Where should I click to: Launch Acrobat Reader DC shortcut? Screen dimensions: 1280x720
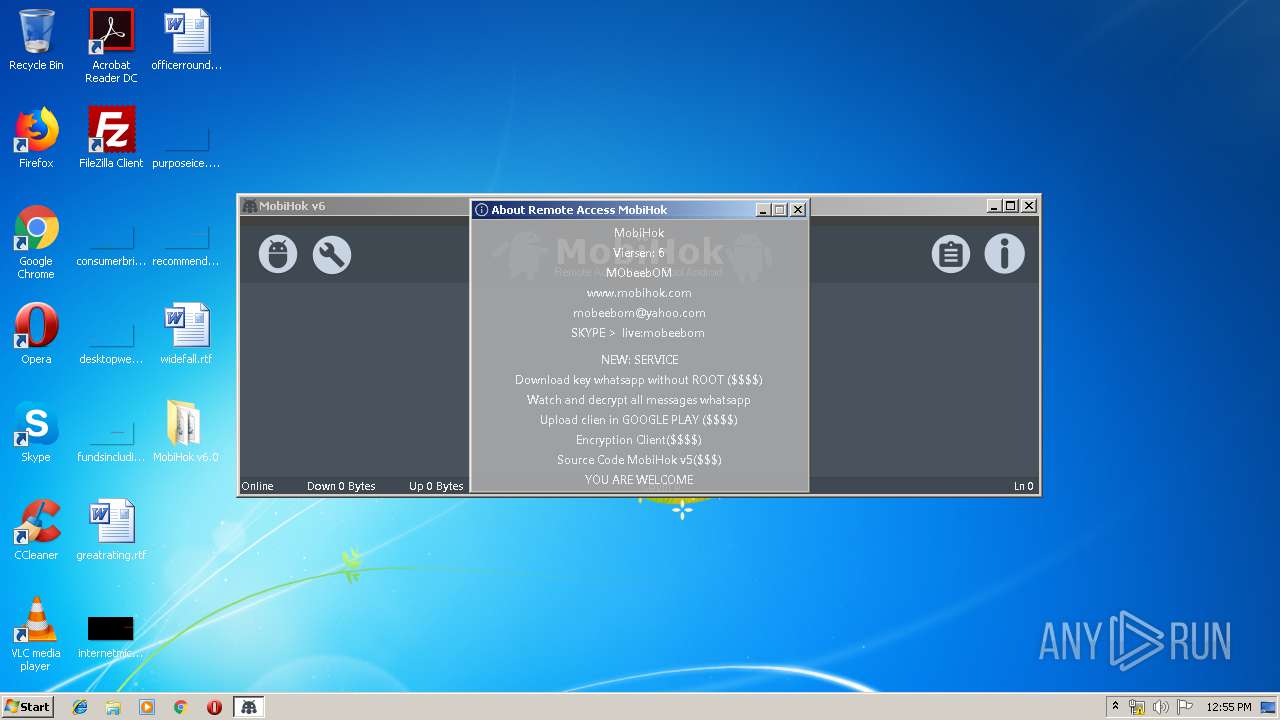tap(111, 46)
